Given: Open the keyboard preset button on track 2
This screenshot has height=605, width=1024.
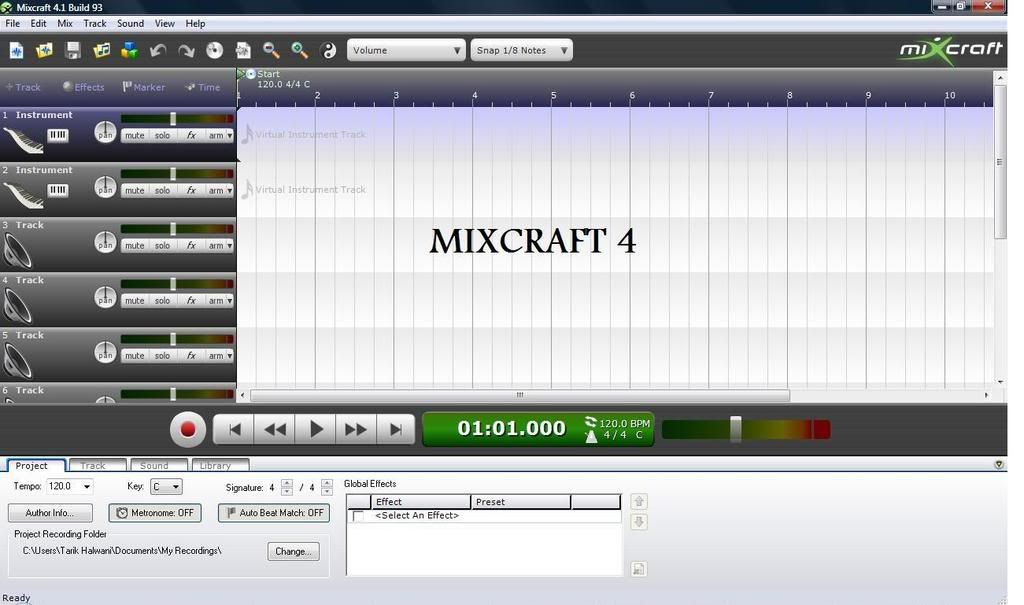Looking at the screenshot, I should point(57,190).
